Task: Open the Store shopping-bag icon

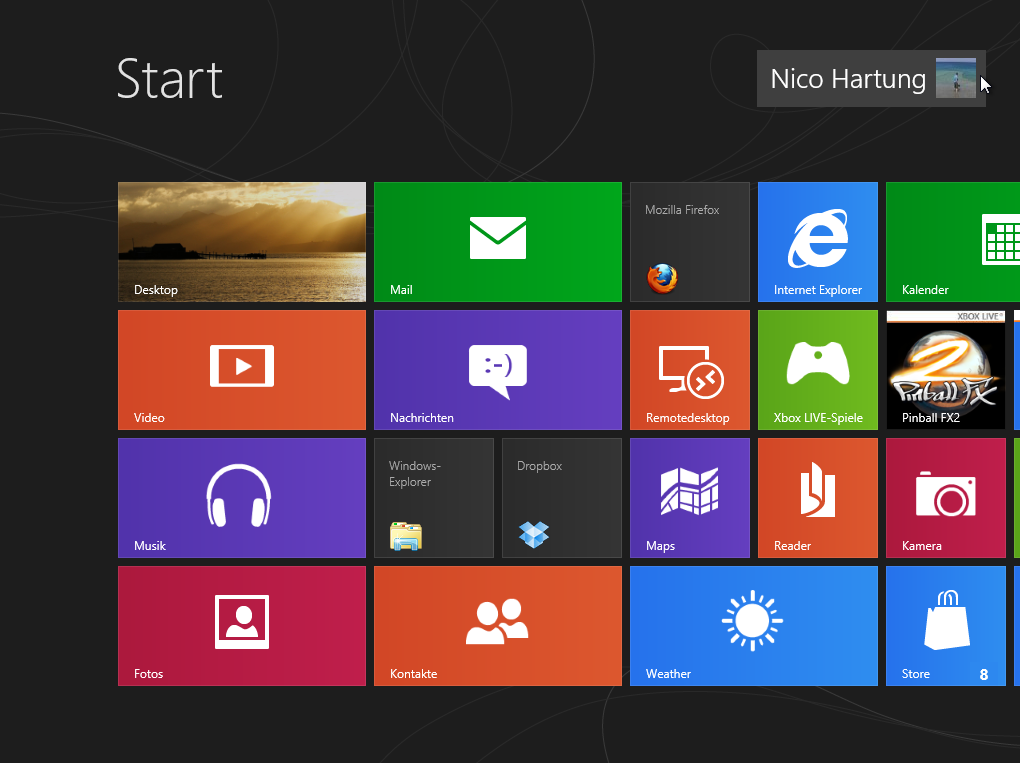Action: pyautogui.click(x=947, y=620)
